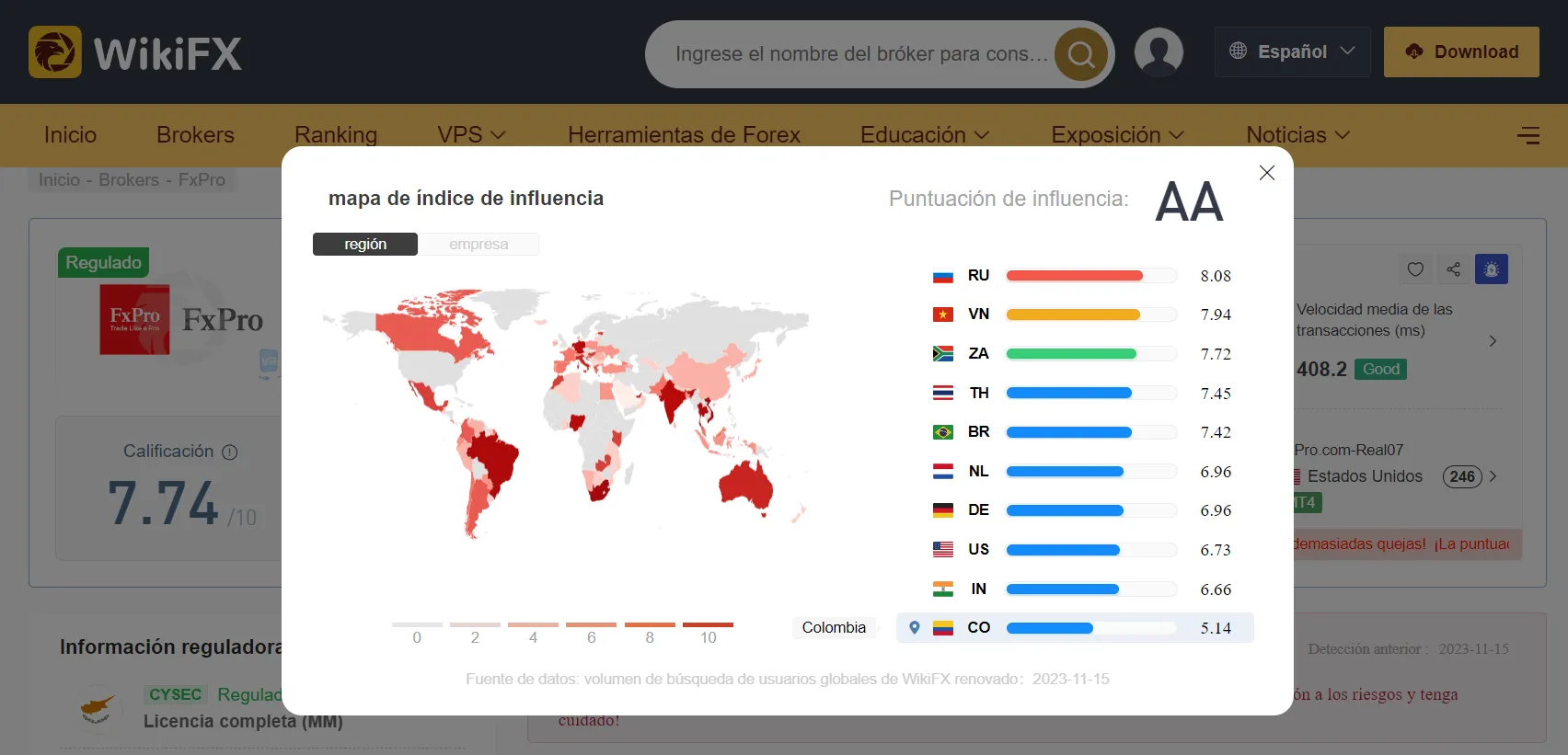Open Herramientas de Forex
Image resolution: width=1568 pixels, height=755 pixels.
(x=684, y=135)
